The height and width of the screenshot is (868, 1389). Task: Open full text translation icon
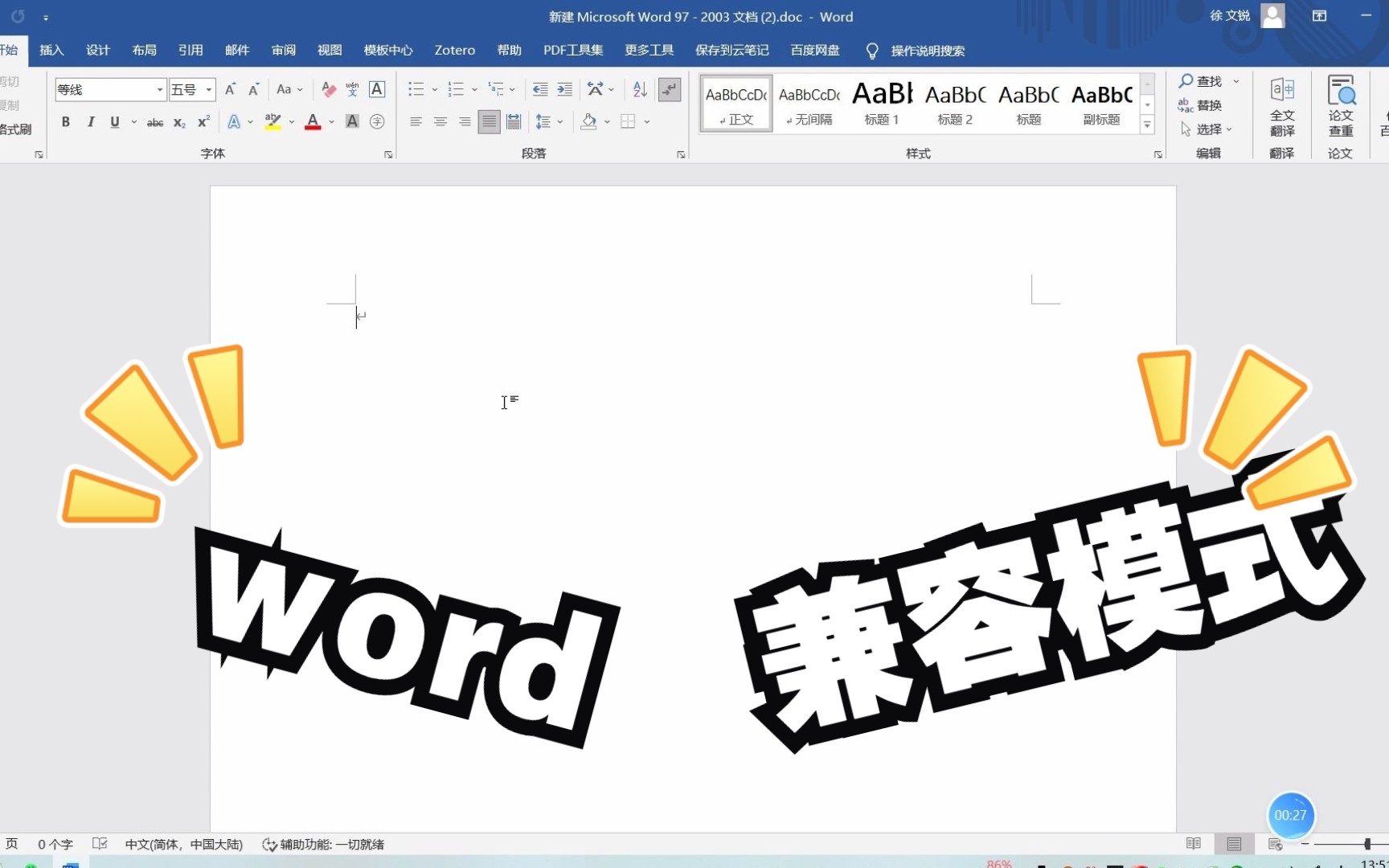coord(1282,108)
